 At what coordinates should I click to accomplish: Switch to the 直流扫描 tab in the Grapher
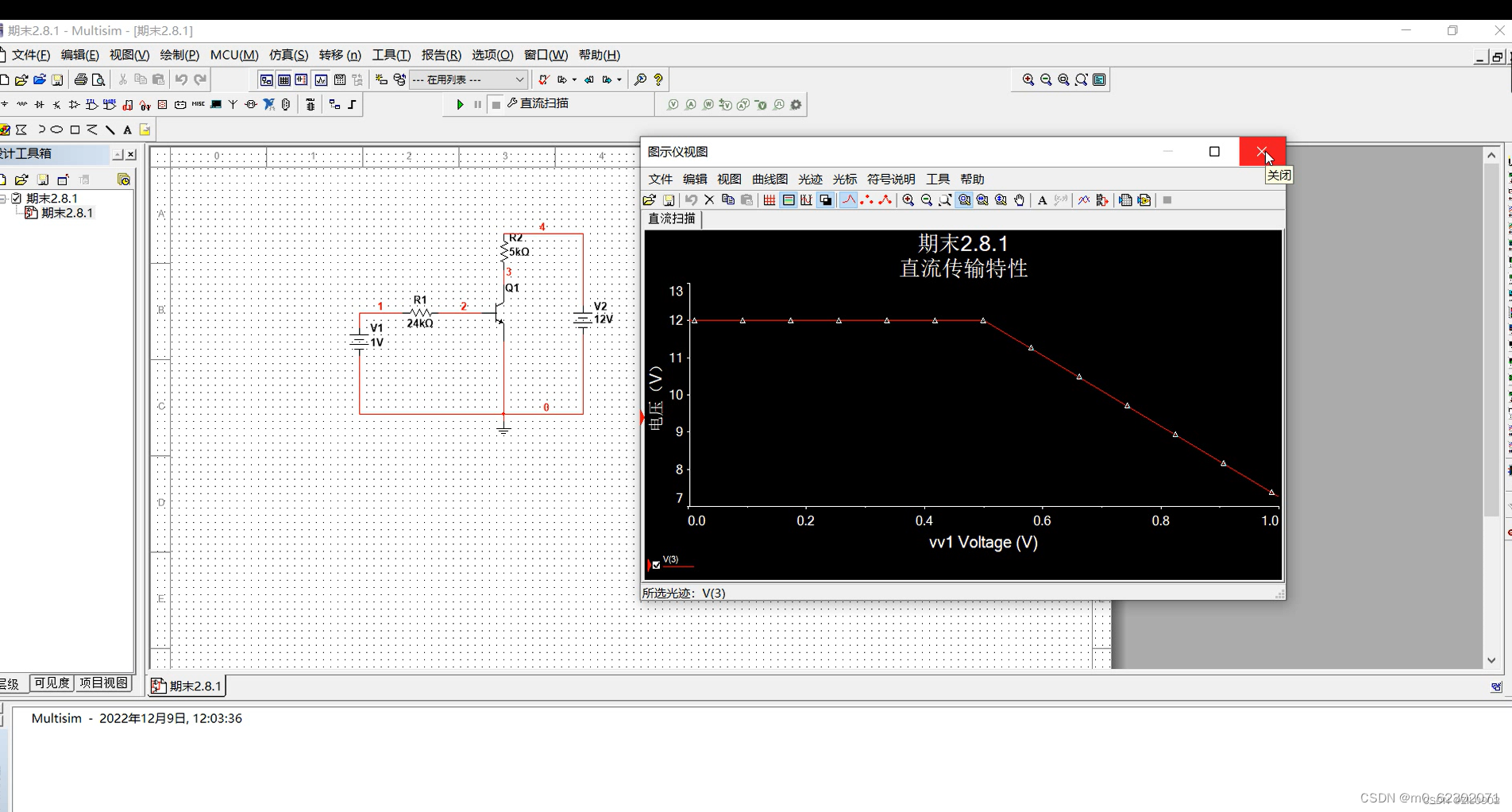tap(672, 218)
